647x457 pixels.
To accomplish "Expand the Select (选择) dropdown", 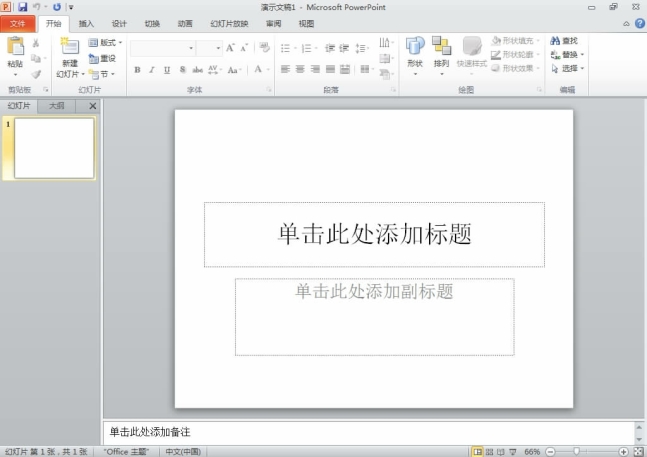I will coord(568,69).
